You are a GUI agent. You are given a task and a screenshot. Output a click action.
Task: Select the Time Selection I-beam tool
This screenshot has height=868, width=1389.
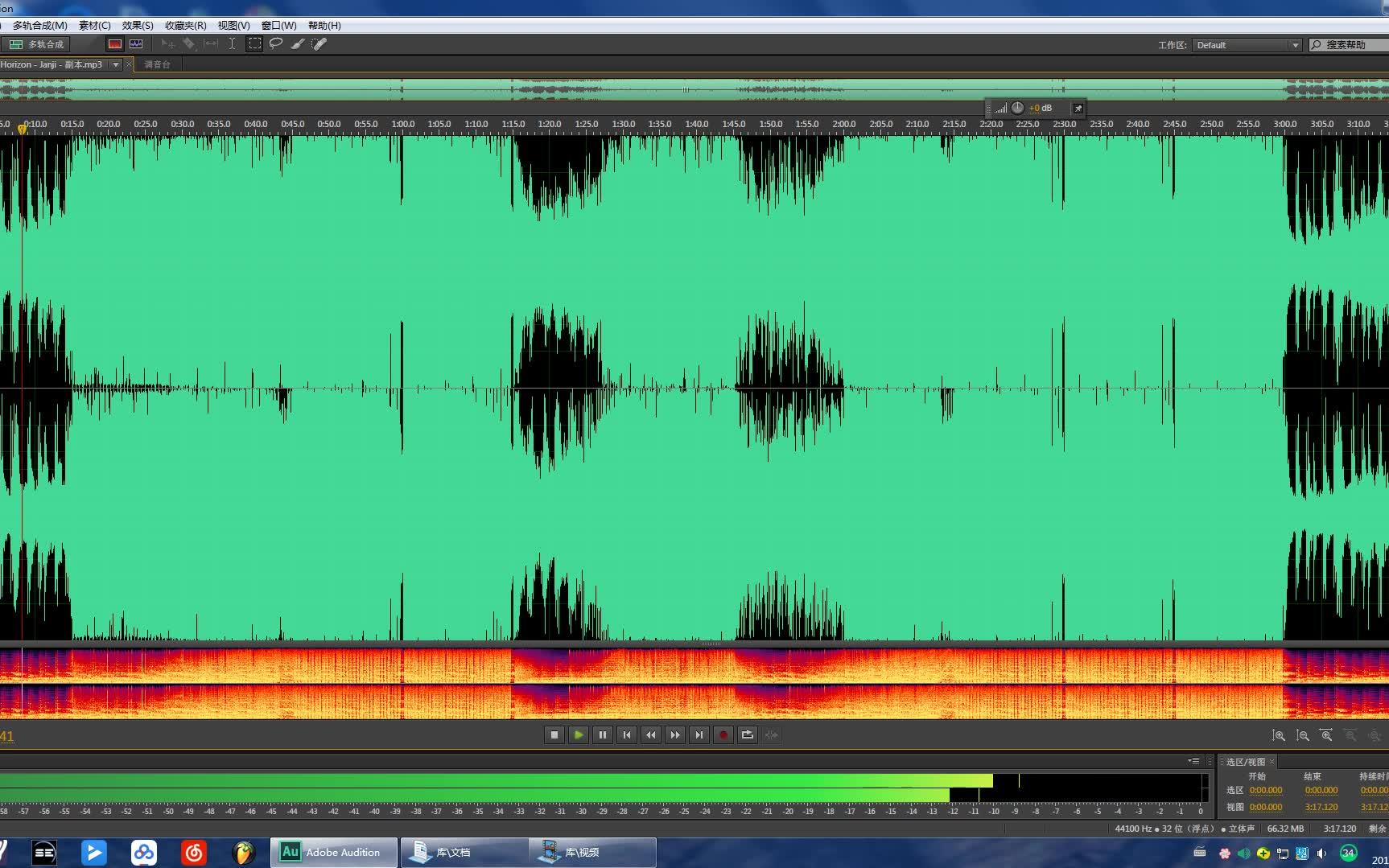232,44
